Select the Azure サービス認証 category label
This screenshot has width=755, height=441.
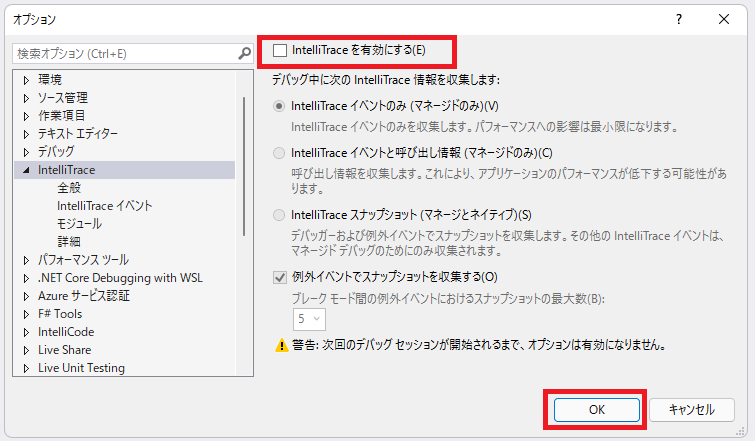coord(84,297)
